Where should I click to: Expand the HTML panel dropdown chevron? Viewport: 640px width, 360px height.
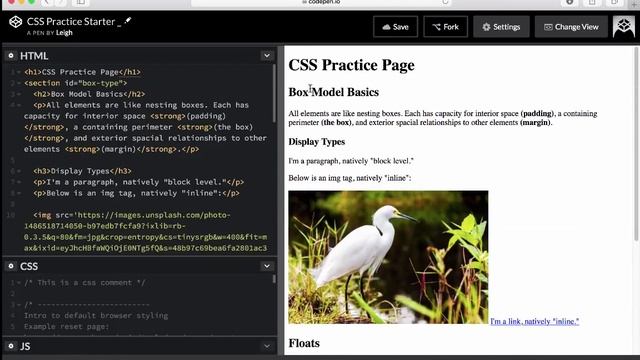[x=267, y=56]
